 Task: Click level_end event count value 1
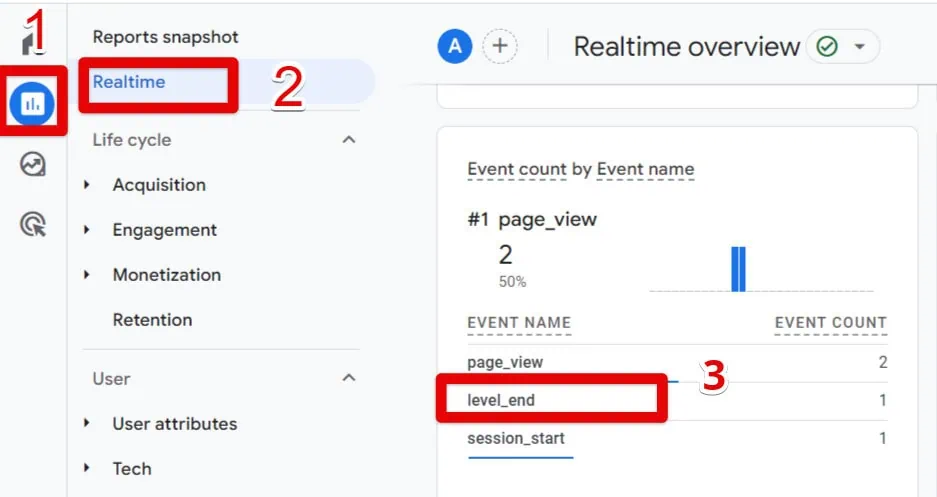pos(883,400)
